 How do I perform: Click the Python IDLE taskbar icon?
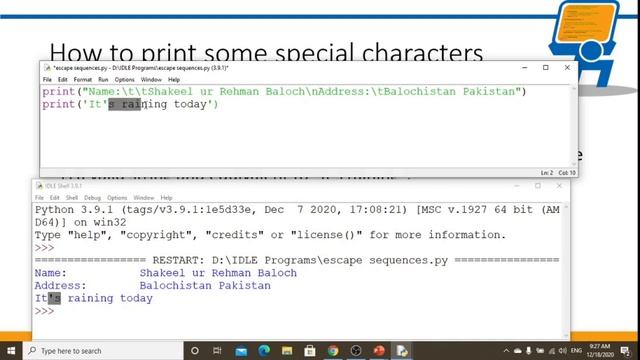pos(402,351)
